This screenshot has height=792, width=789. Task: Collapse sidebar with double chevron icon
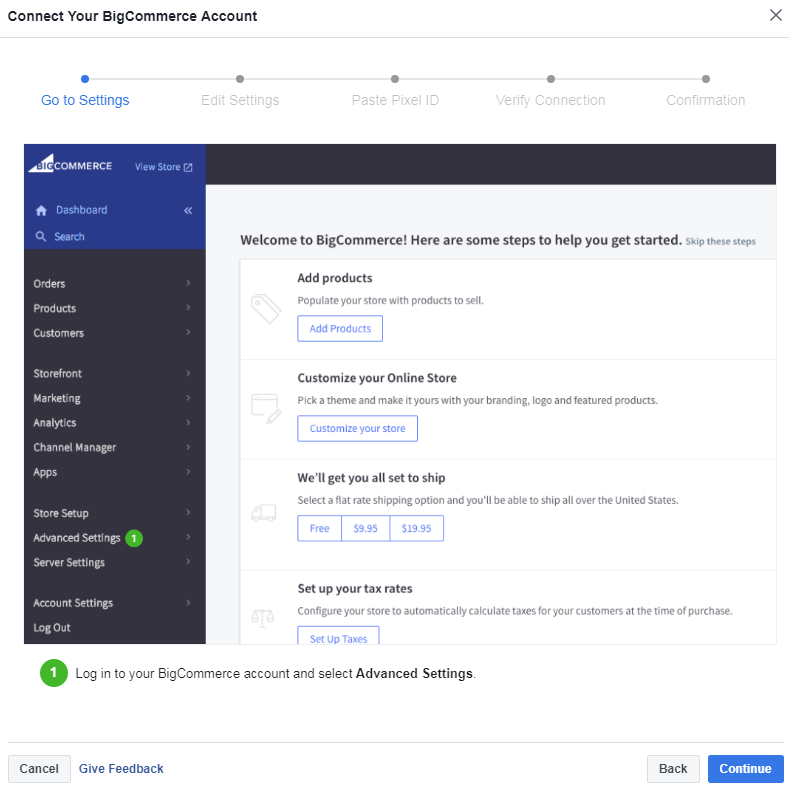pyautogui.click(x=188, y=211)
